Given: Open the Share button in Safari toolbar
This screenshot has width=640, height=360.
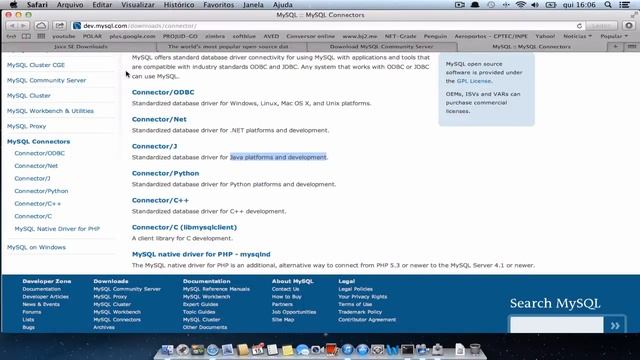Looking at the screenshot, I should pyautogui.click(x=60, y=26).
